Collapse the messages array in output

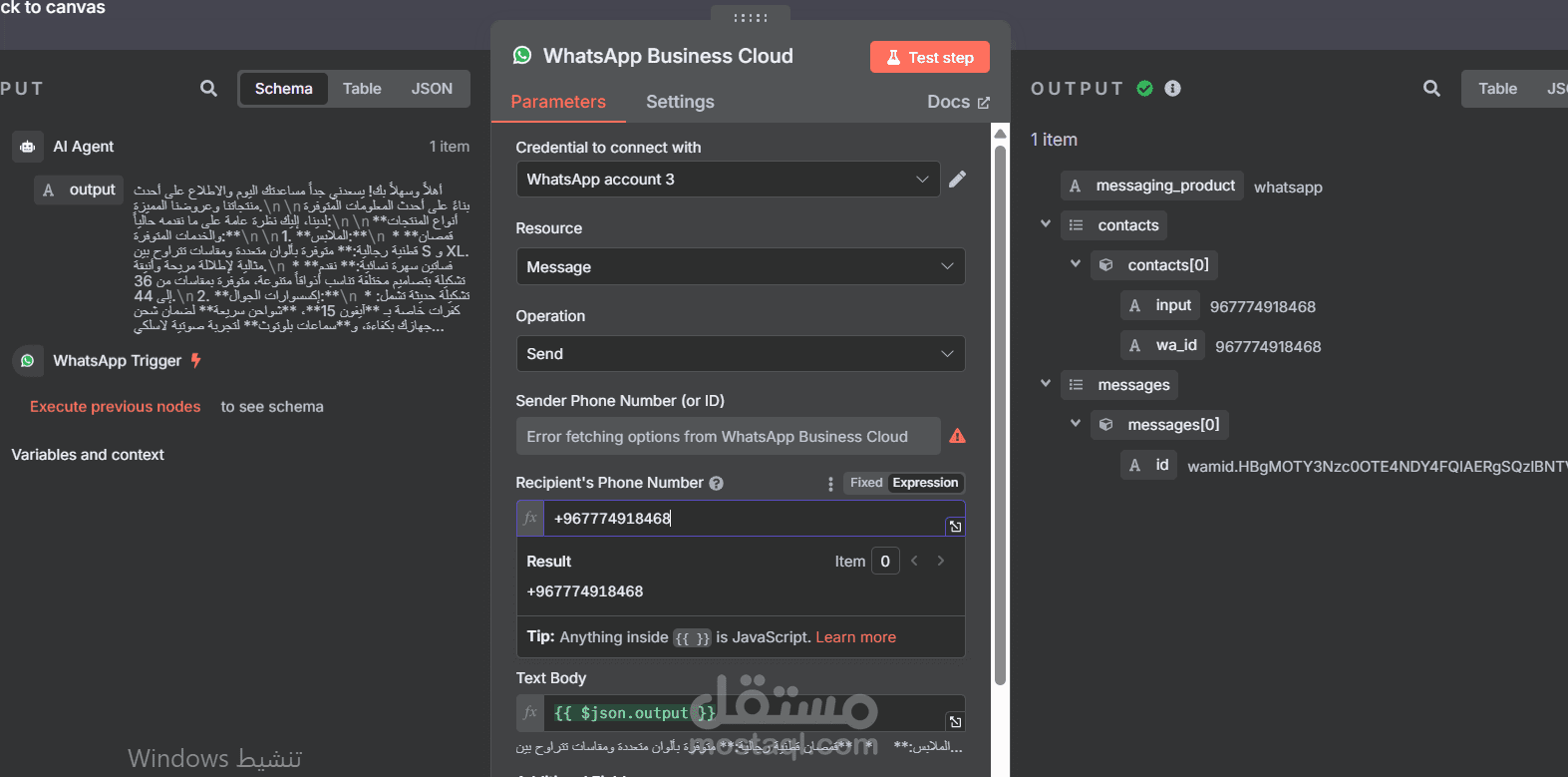(1046, 384)
